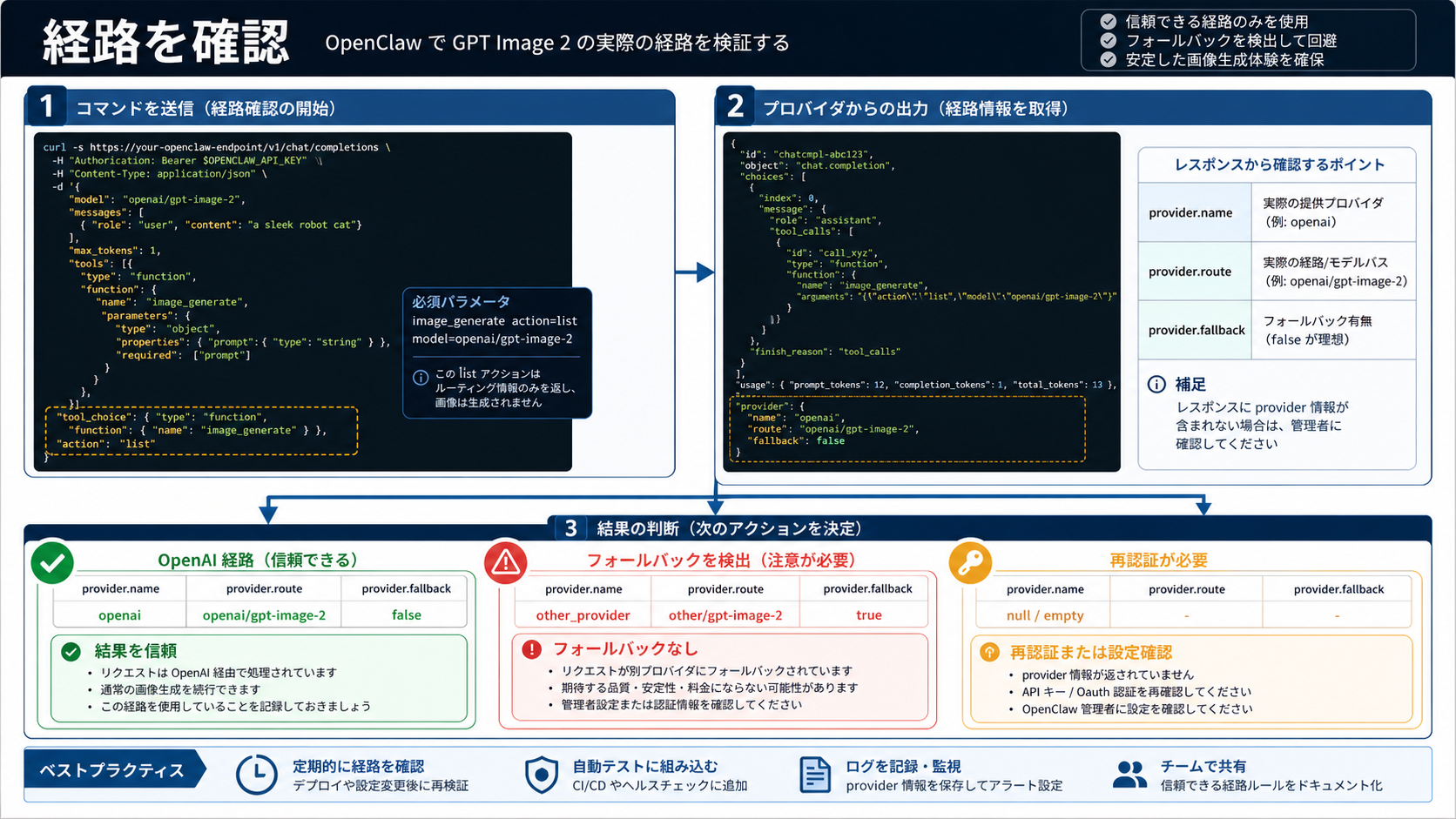
Task: Click the clock icon for 定期的に経路を確認
Action: pyautogui.click(x=257, y=775)
